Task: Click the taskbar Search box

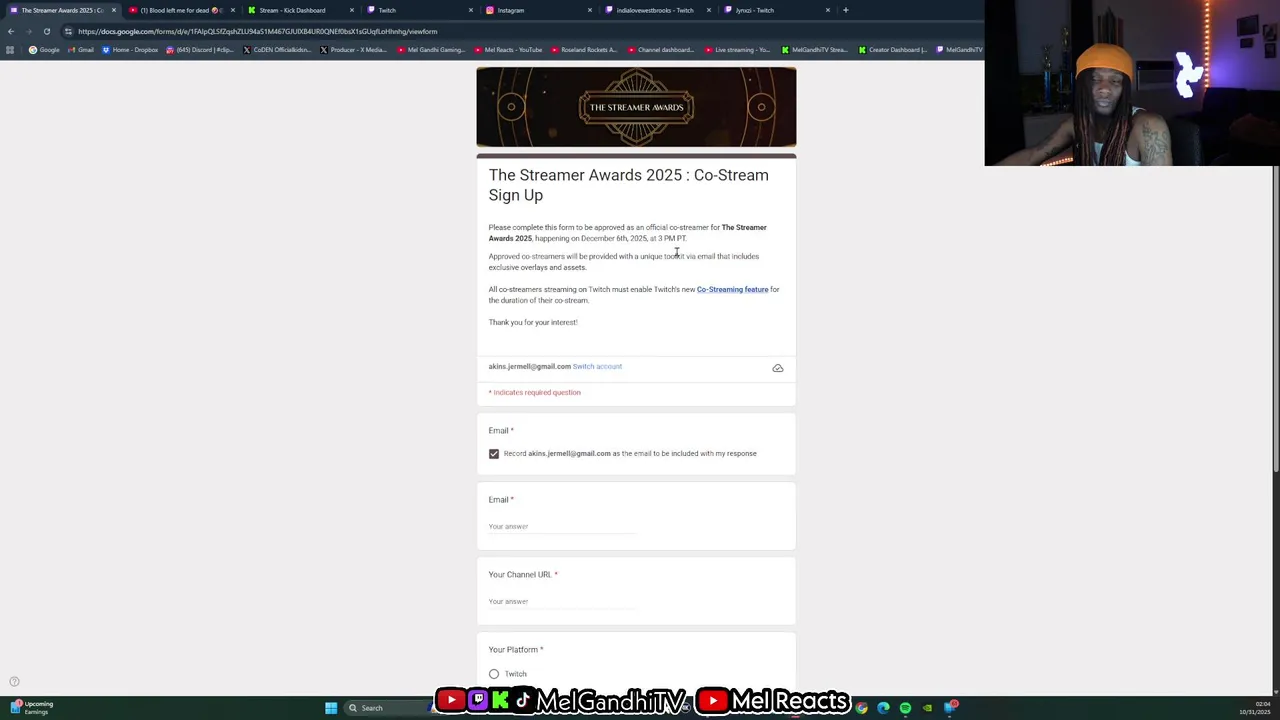Action: click(x=388, y=708)
